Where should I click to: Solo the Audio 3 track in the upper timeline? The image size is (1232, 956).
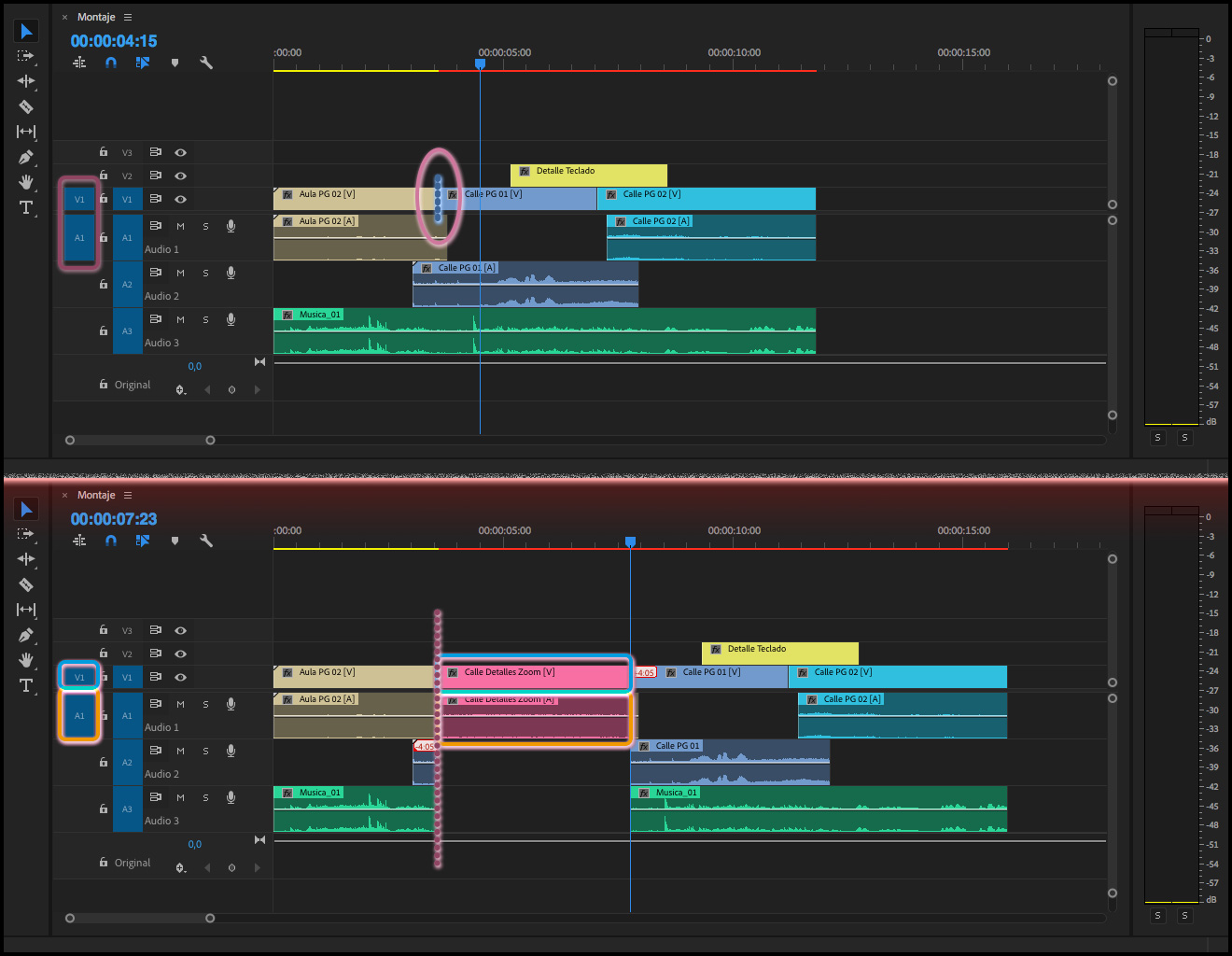205,319
